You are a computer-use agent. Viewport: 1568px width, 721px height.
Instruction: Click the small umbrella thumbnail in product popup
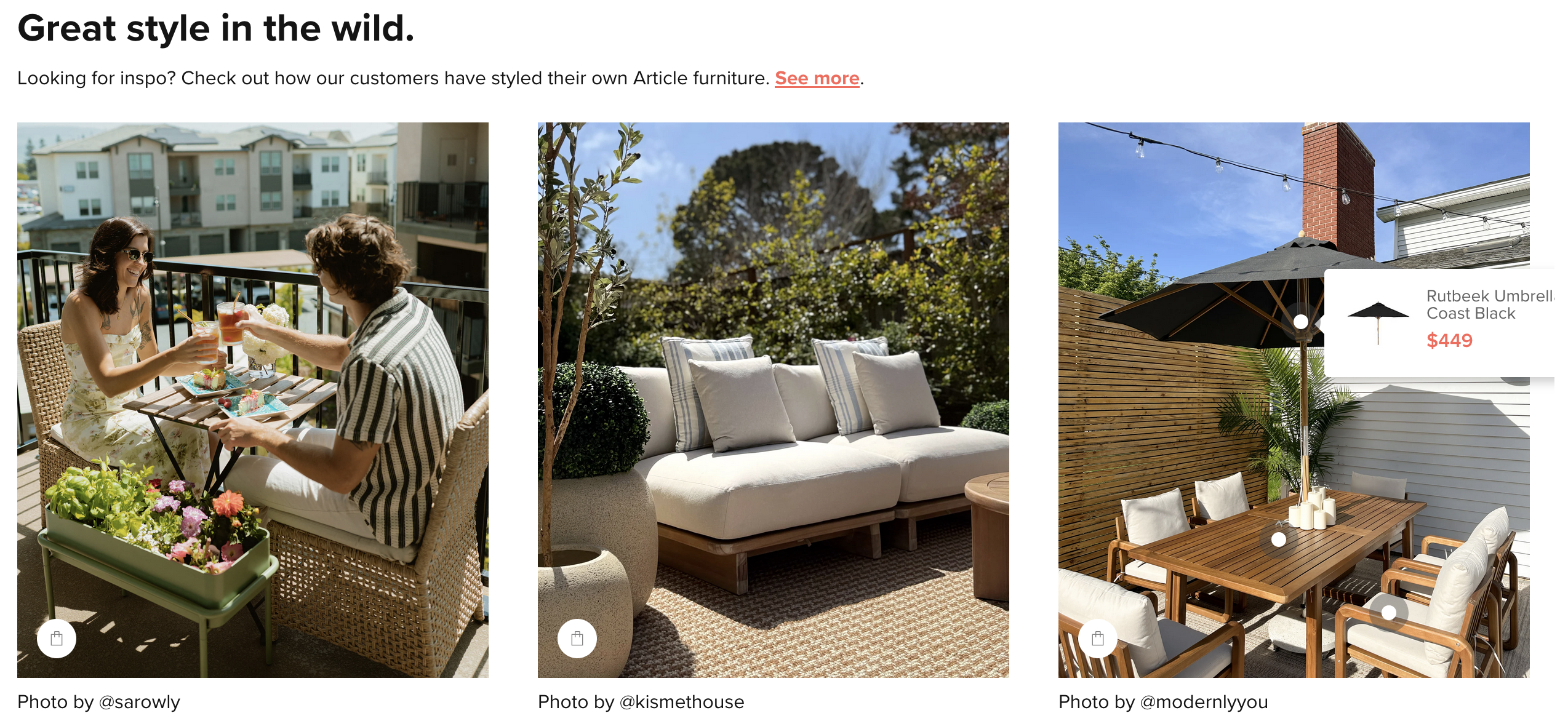click(1378, 323)
